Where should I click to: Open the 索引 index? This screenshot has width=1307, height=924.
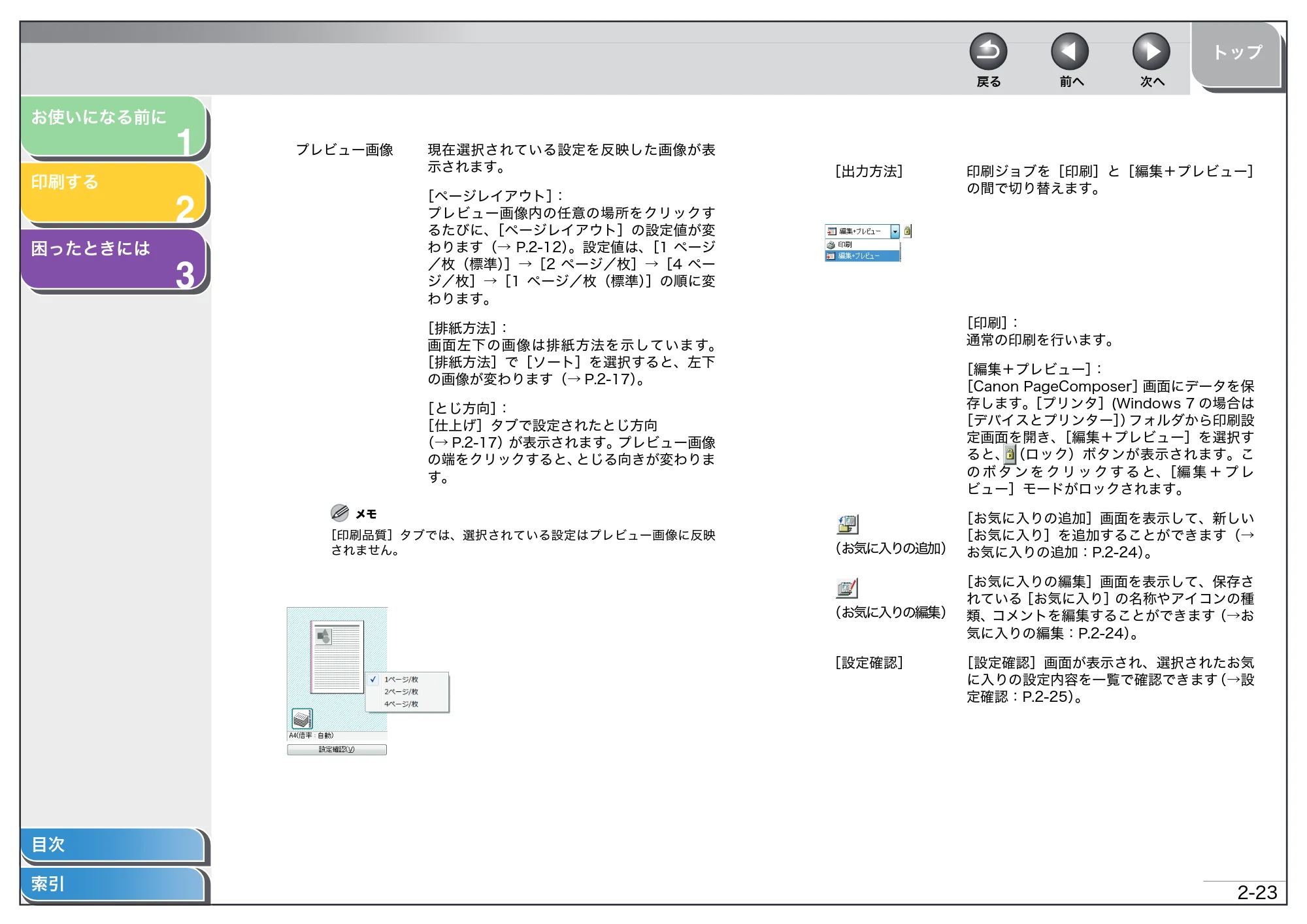[112, 884]
